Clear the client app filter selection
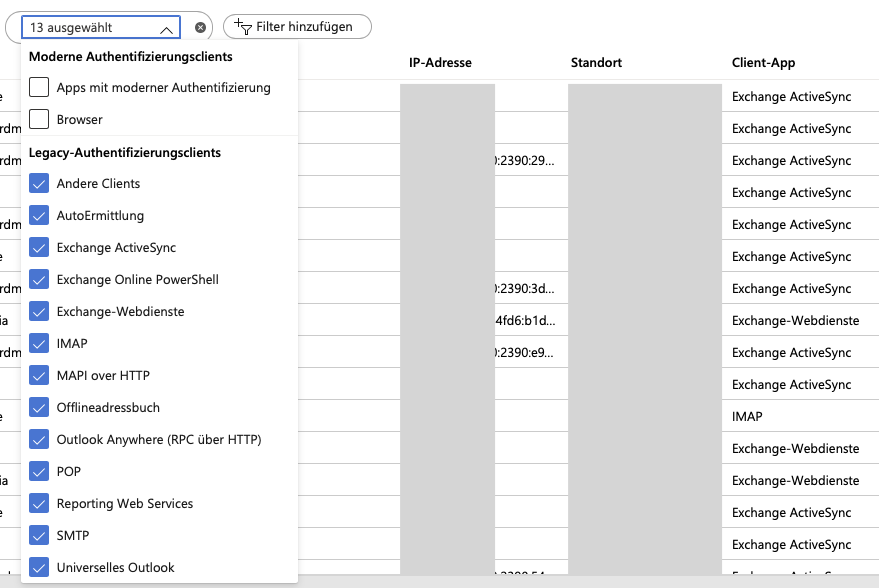879x588 pixels. point(200,27)
